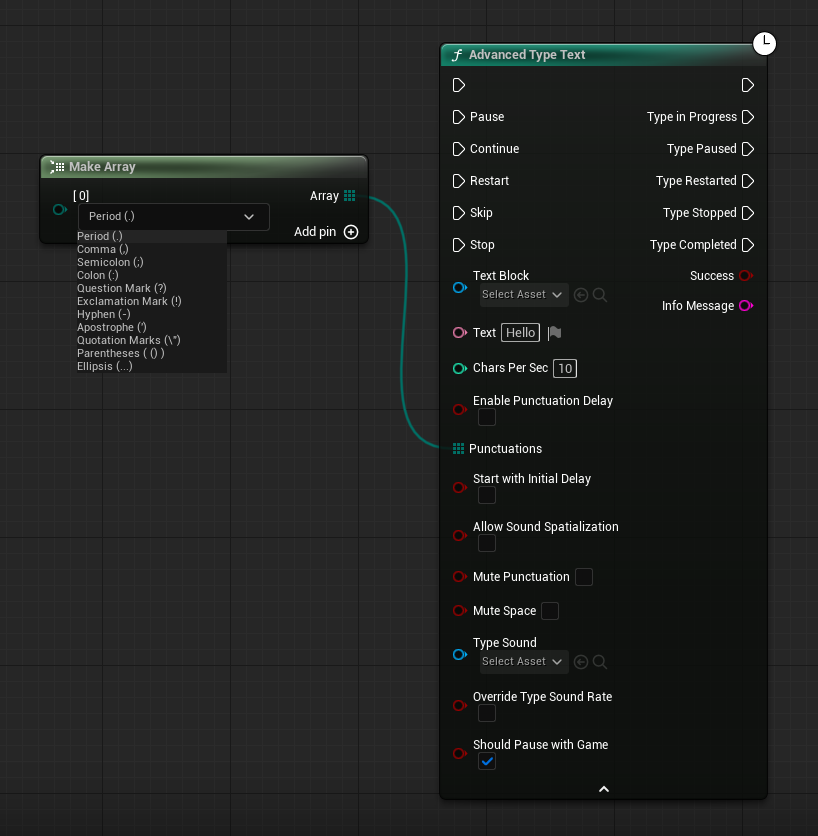
Task: Open Type Sound Select Asset dropdown
Action: pos(524,662)
